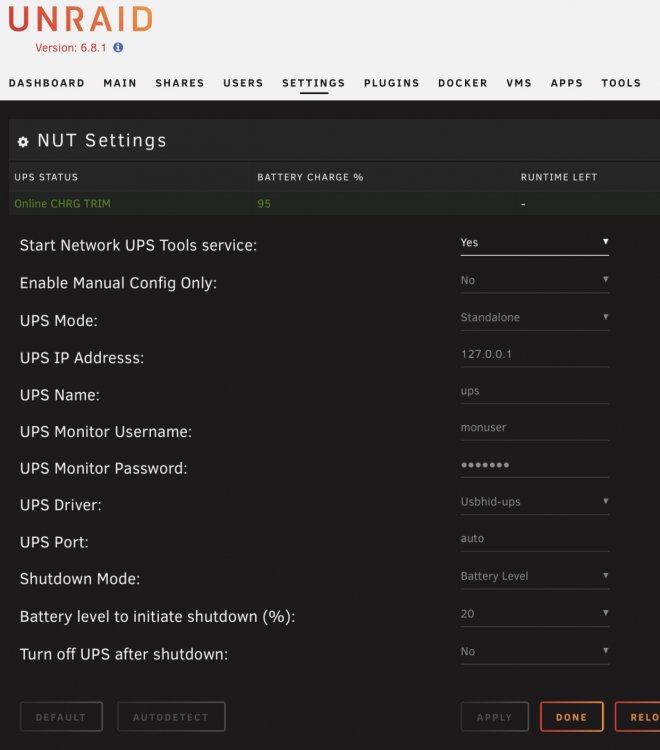Expand the UPS Driver dropdown
Image resolution: width=660 pixels, height=750 pixels.
(534, 502)
